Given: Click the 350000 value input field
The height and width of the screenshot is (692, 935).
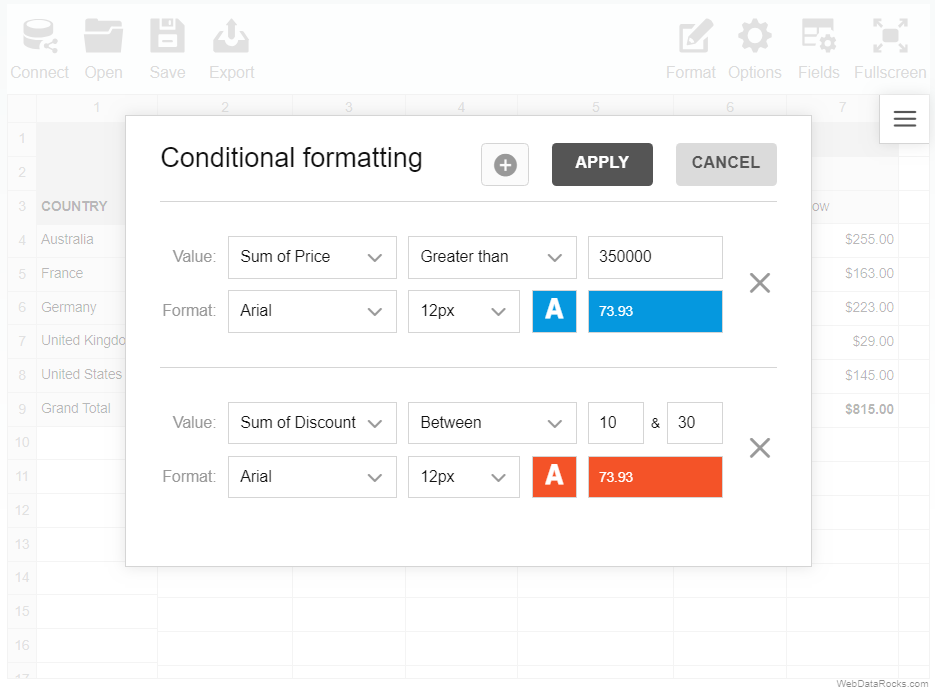Looking at the screenshot, I should pyautogui.click(x=654, y=257).
